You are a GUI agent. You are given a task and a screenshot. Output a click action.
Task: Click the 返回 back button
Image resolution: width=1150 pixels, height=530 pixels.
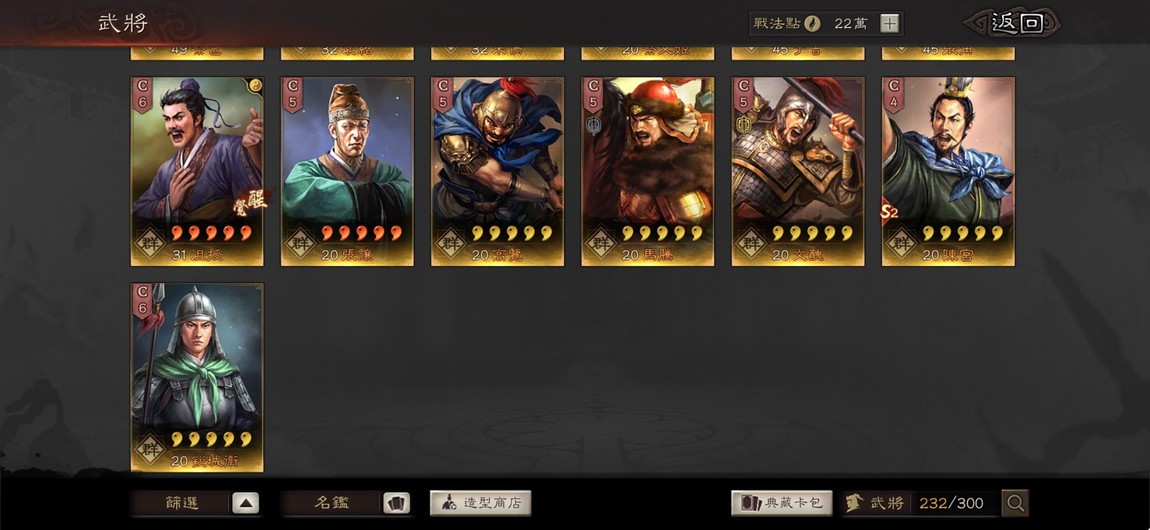(x=1016, y=23)
